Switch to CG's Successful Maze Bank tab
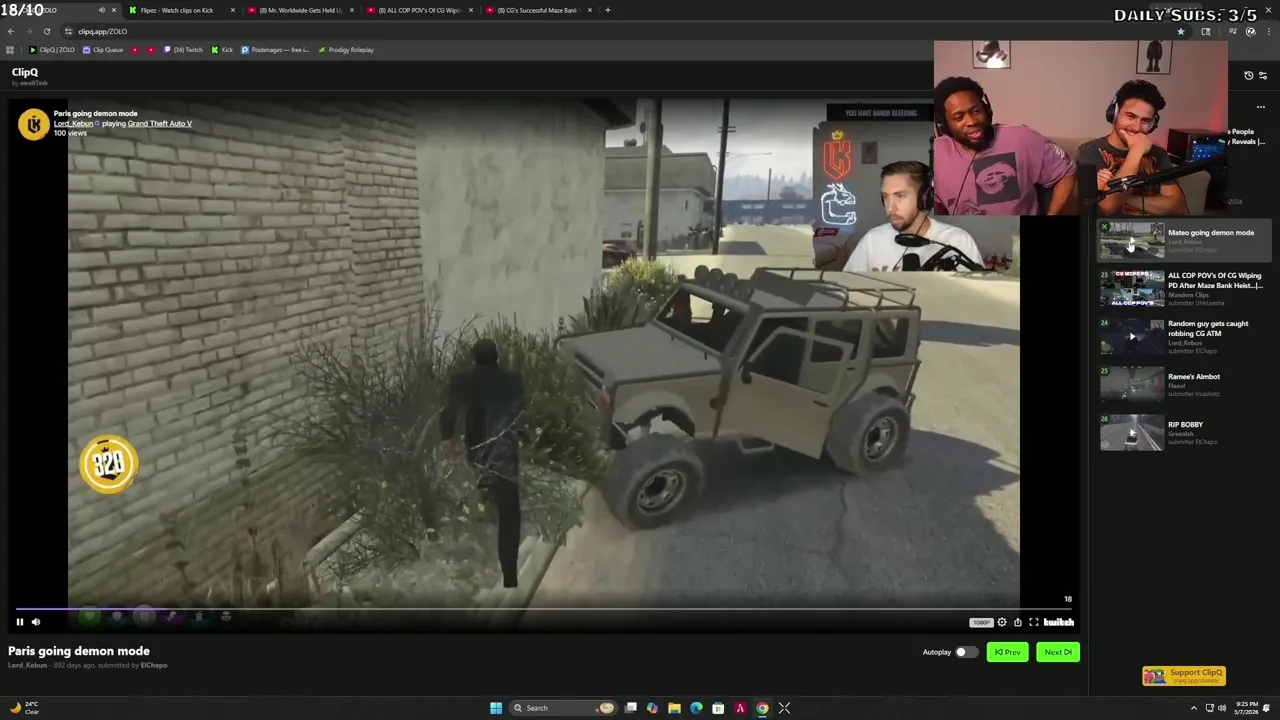Screen dimensions: 1280x720 pos(537,10)
